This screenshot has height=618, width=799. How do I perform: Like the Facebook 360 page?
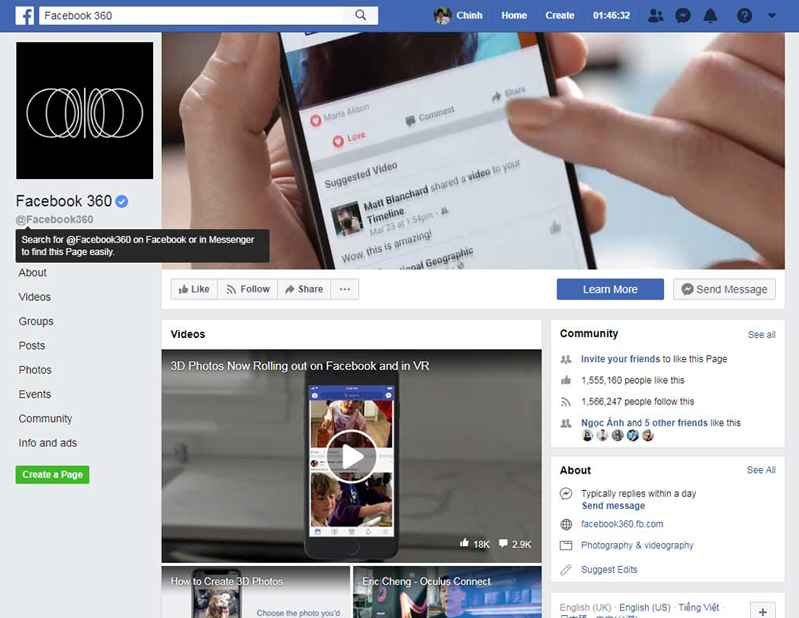coord(194,289)
